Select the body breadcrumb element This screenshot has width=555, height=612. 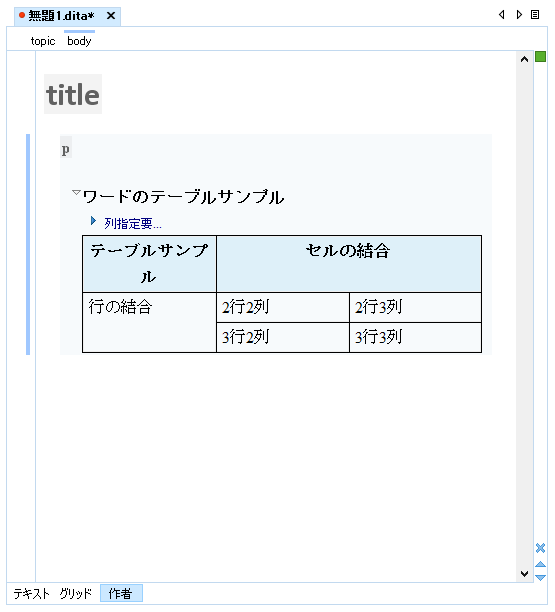click(79, 41)
